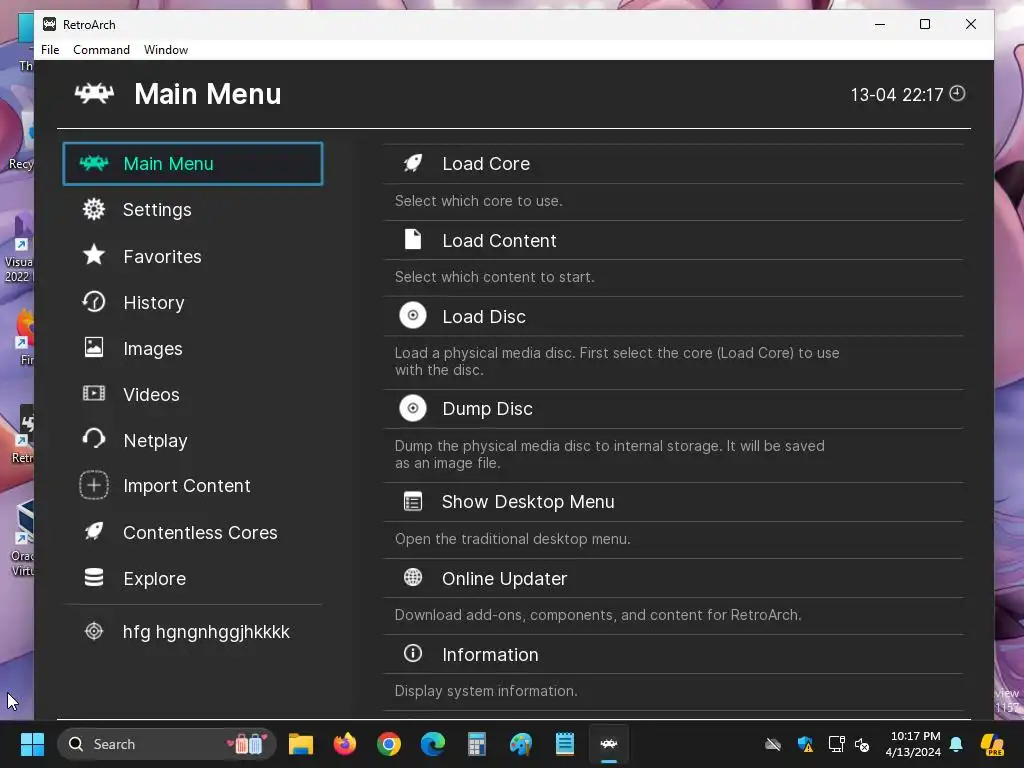Click the Information circle icon
Image resolution: width=1024 pixels, height=768 pixels.
pyautogui.click(x=413, y=653)
